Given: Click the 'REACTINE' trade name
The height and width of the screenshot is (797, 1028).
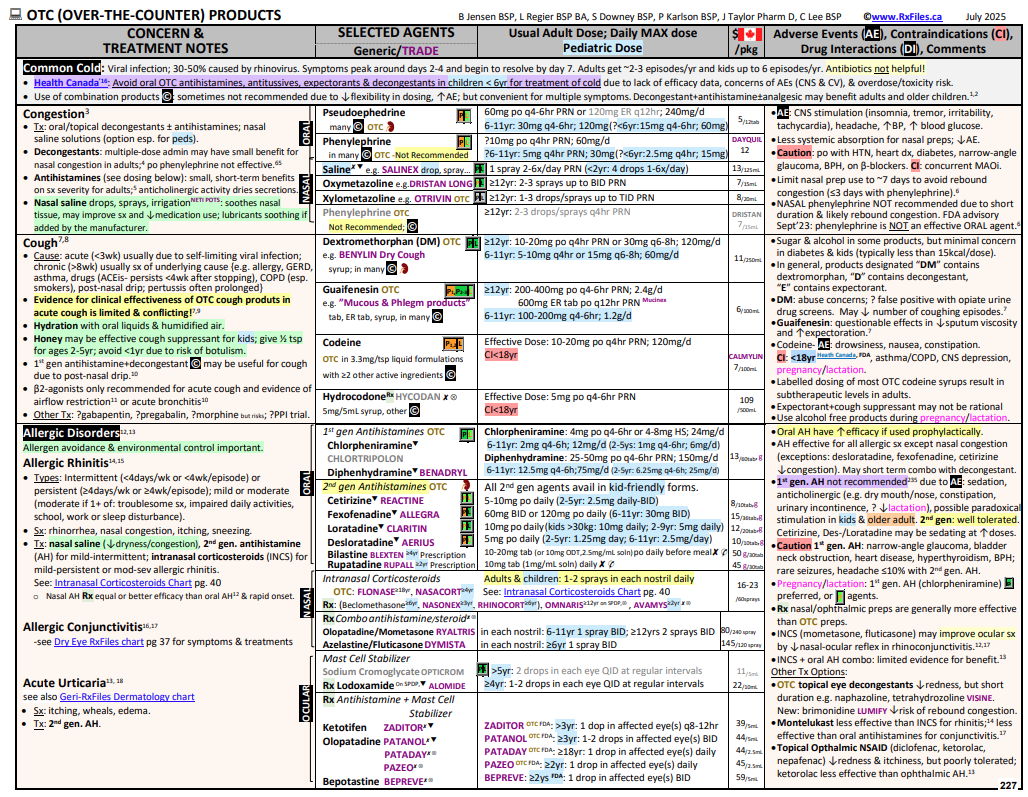Looking at the screenshot, I should [402, 501].
